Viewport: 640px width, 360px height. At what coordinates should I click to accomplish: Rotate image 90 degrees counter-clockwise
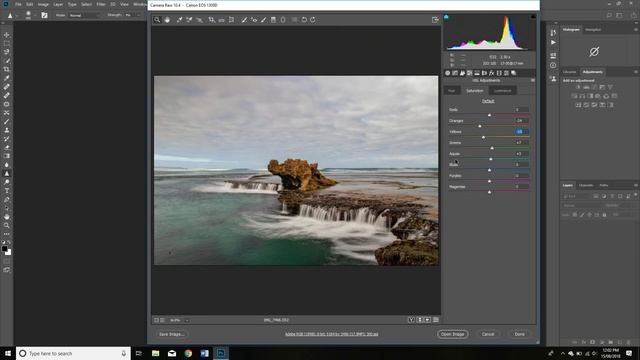click(304, 20)
